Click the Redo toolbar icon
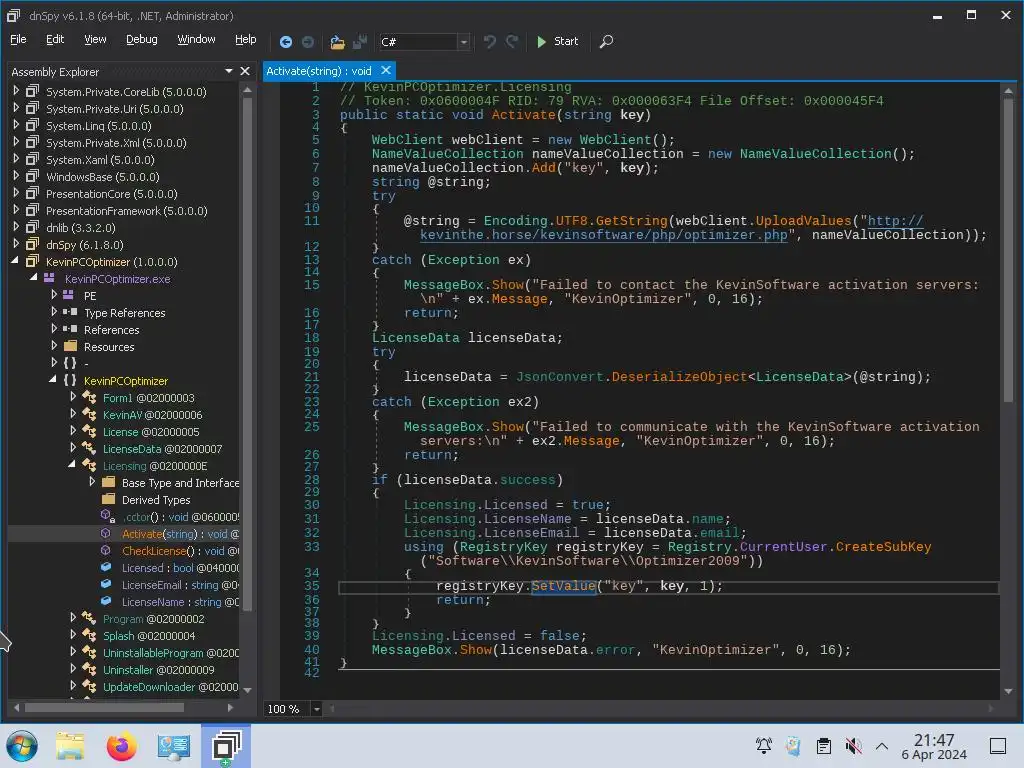The width and height of the screenshot is (1024, 768). [512, 42]
